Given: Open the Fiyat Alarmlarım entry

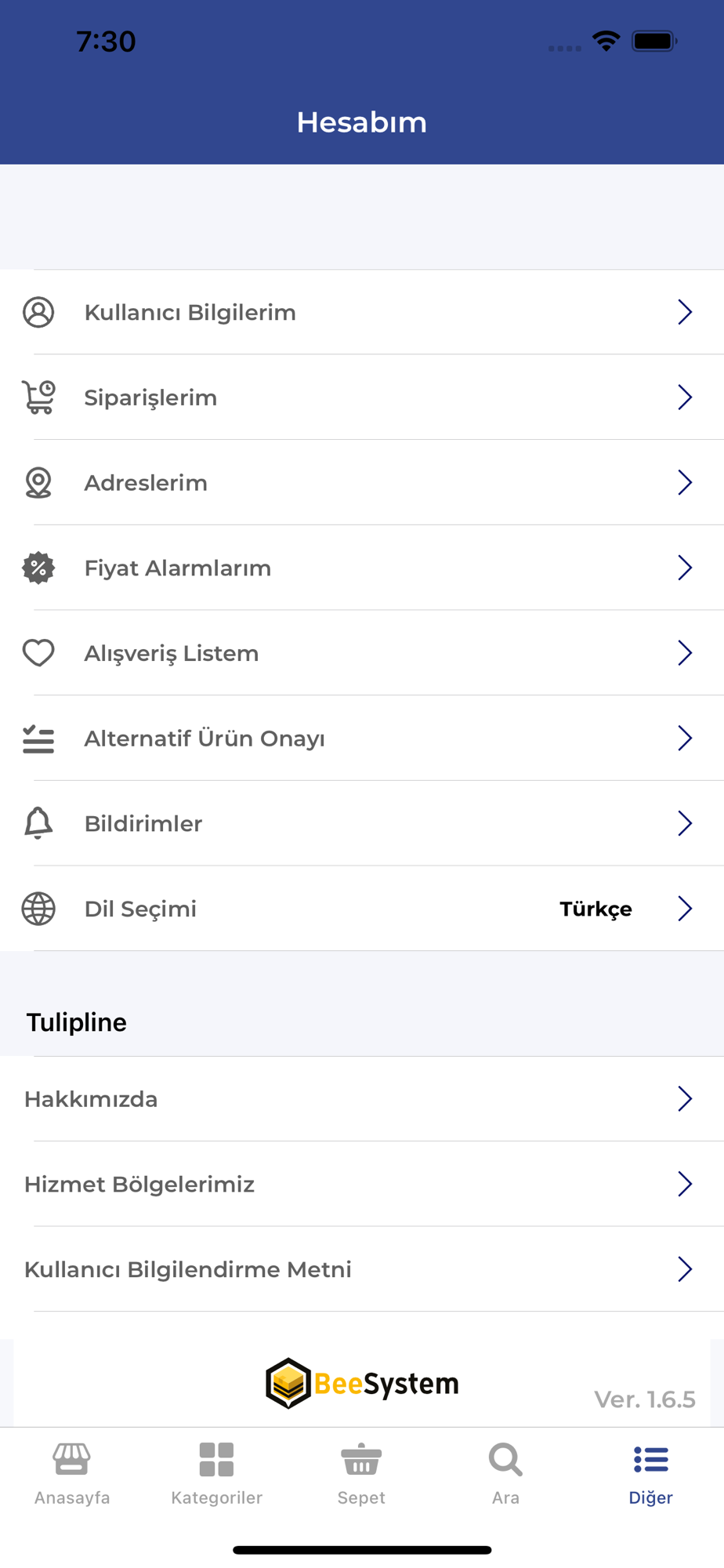Looking at the screenshot, I should click(178, 568).
